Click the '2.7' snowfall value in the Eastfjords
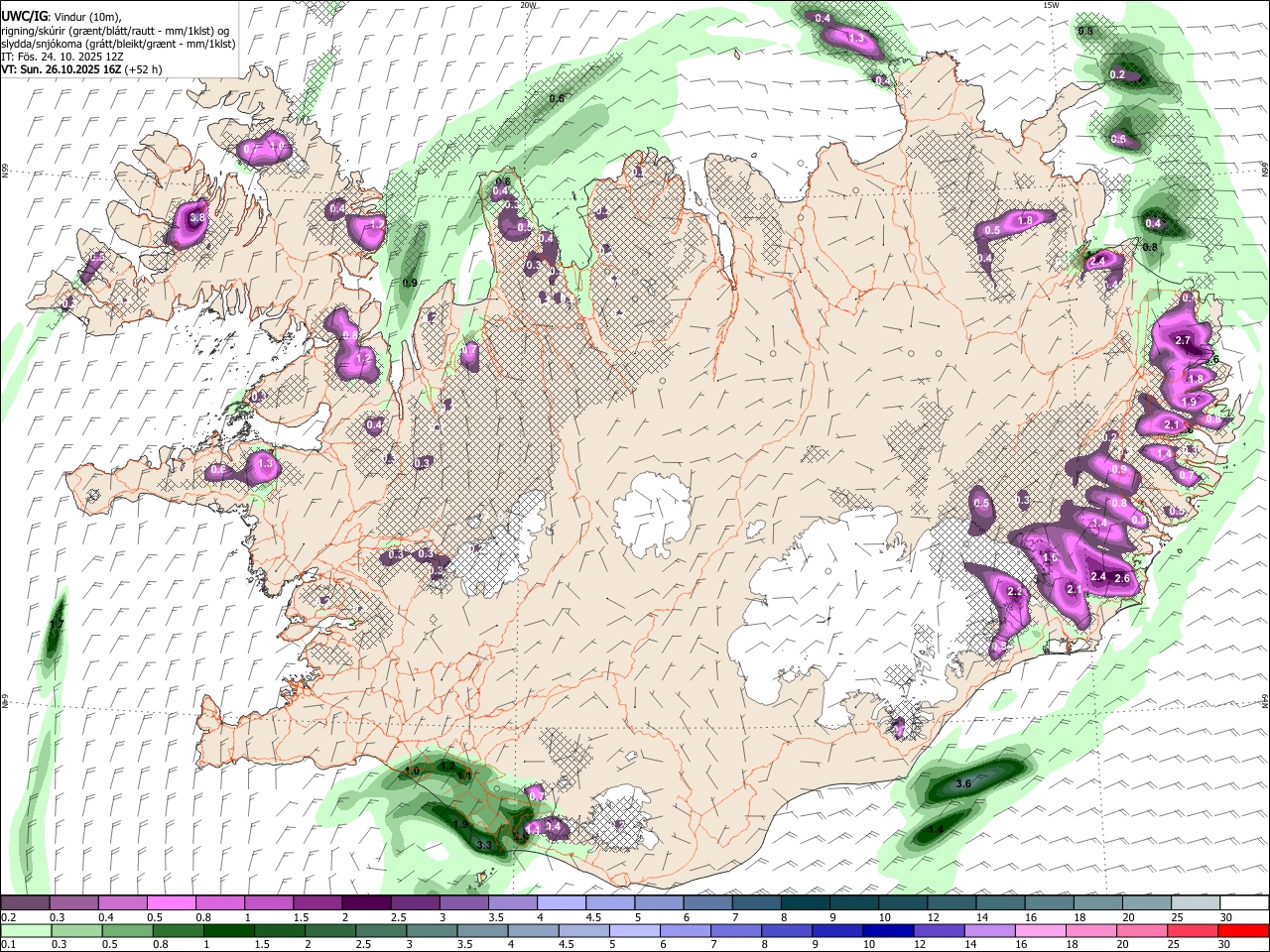This screenshot has width=1270, height=952. pos(1182,340)
